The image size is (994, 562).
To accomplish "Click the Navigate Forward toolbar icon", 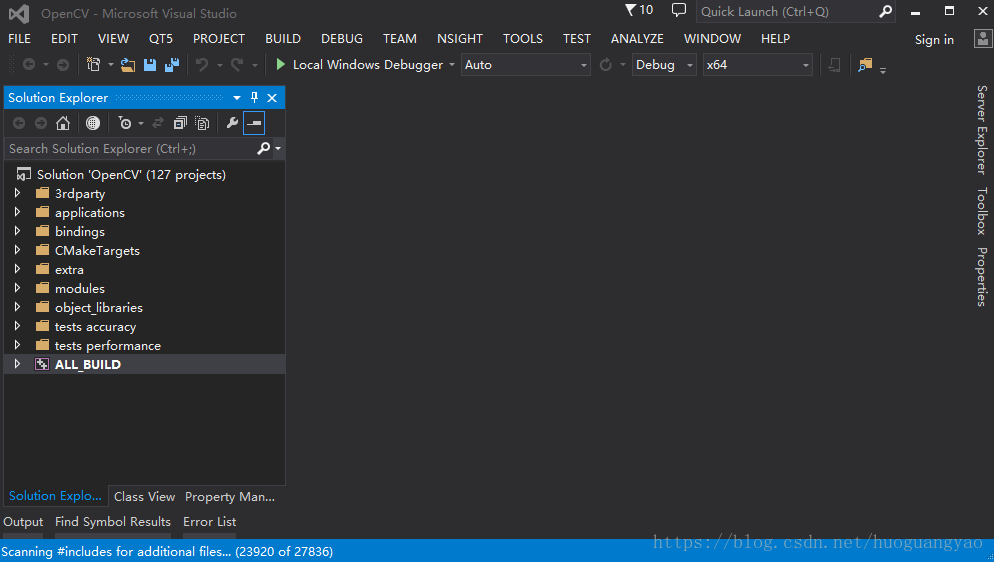I will pyautogui.click(x=63, y=65).
